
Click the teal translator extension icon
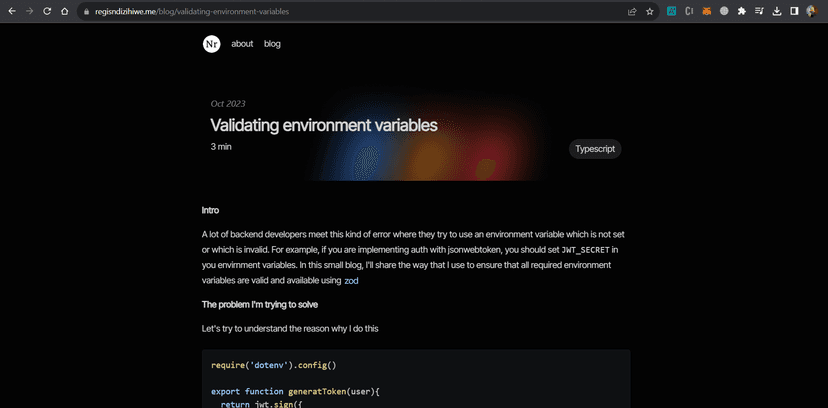point(672,12)
